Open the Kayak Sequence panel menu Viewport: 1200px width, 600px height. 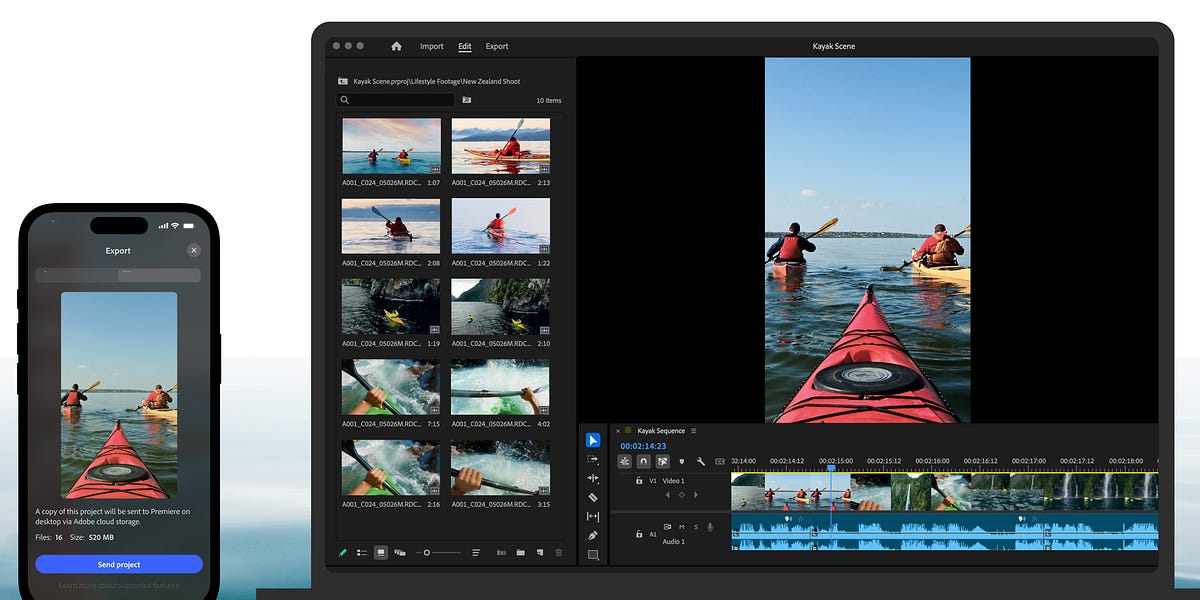coord(693,431)
